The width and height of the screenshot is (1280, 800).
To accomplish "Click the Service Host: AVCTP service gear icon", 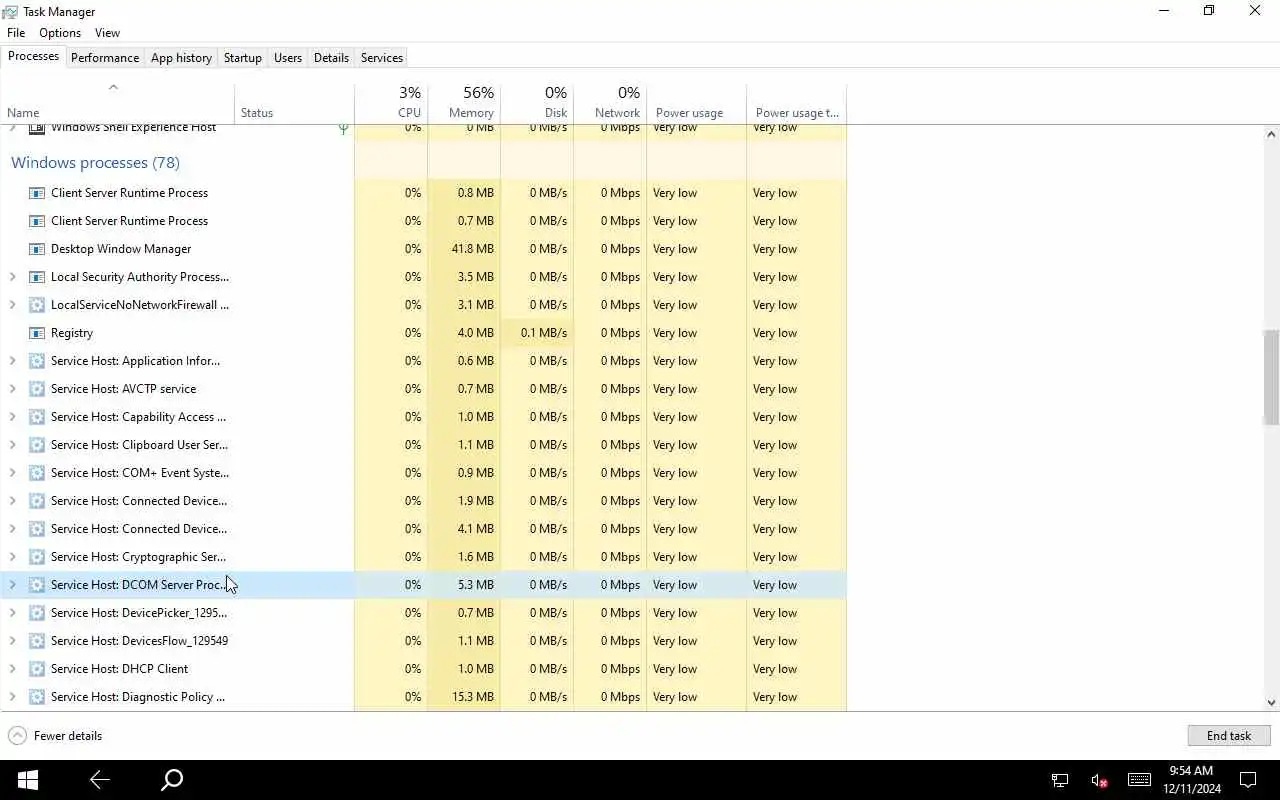I will point(37,389).
